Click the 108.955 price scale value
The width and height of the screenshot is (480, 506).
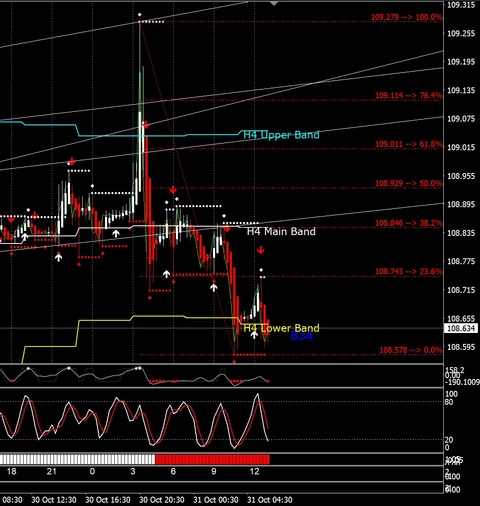(x=461, y=176)
